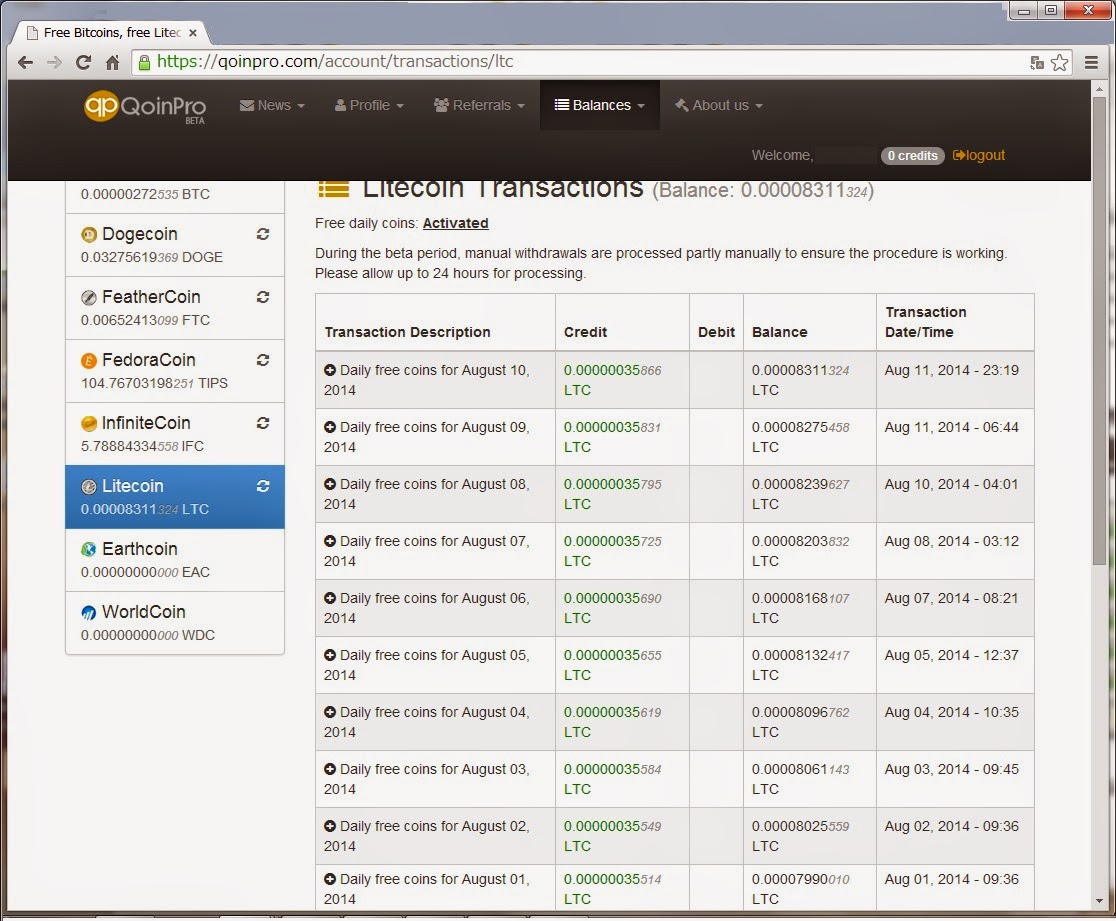Expand the August 06 transaction plus icon
Viewport: 1116px width, 921px height.
coord(330,598)
